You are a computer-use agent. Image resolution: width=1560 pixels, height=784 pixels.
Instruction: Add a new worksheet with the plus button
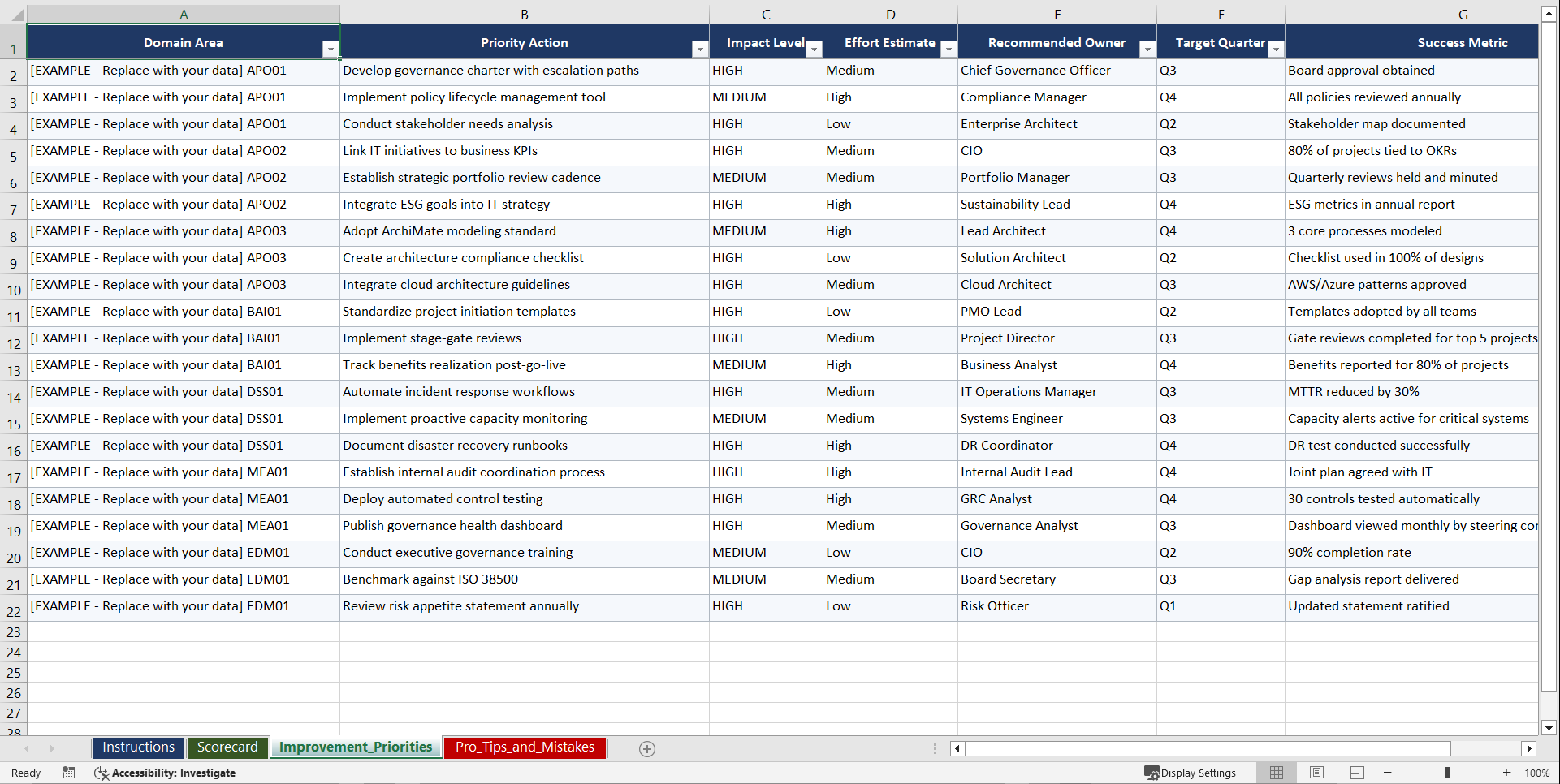[647, 748]
